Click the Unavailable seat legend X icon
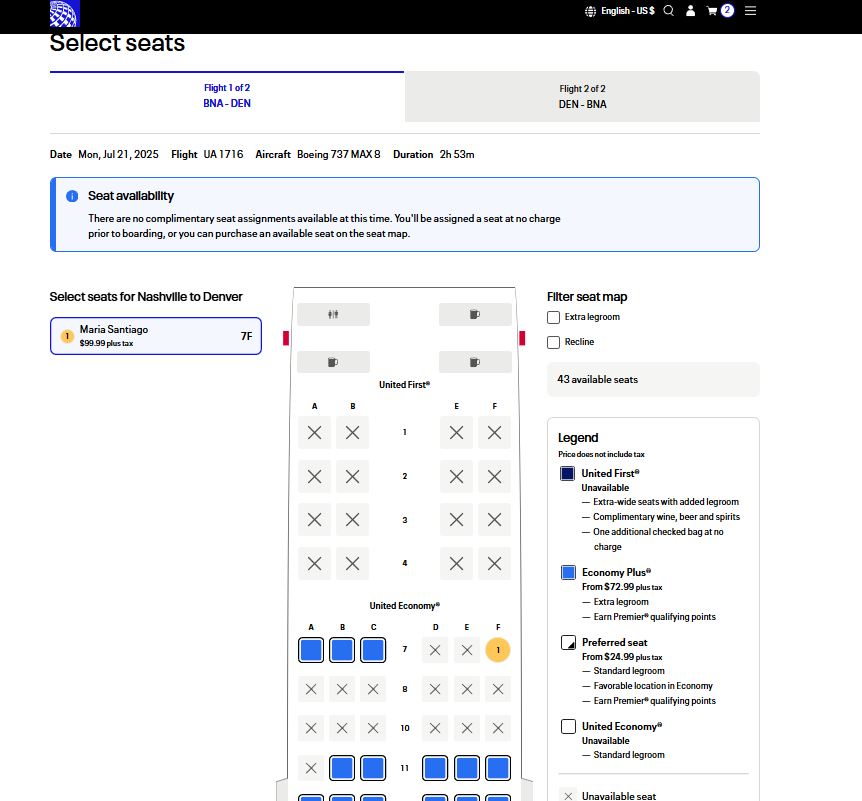Viewport: 862px width, 801px height. coord(568,796)
